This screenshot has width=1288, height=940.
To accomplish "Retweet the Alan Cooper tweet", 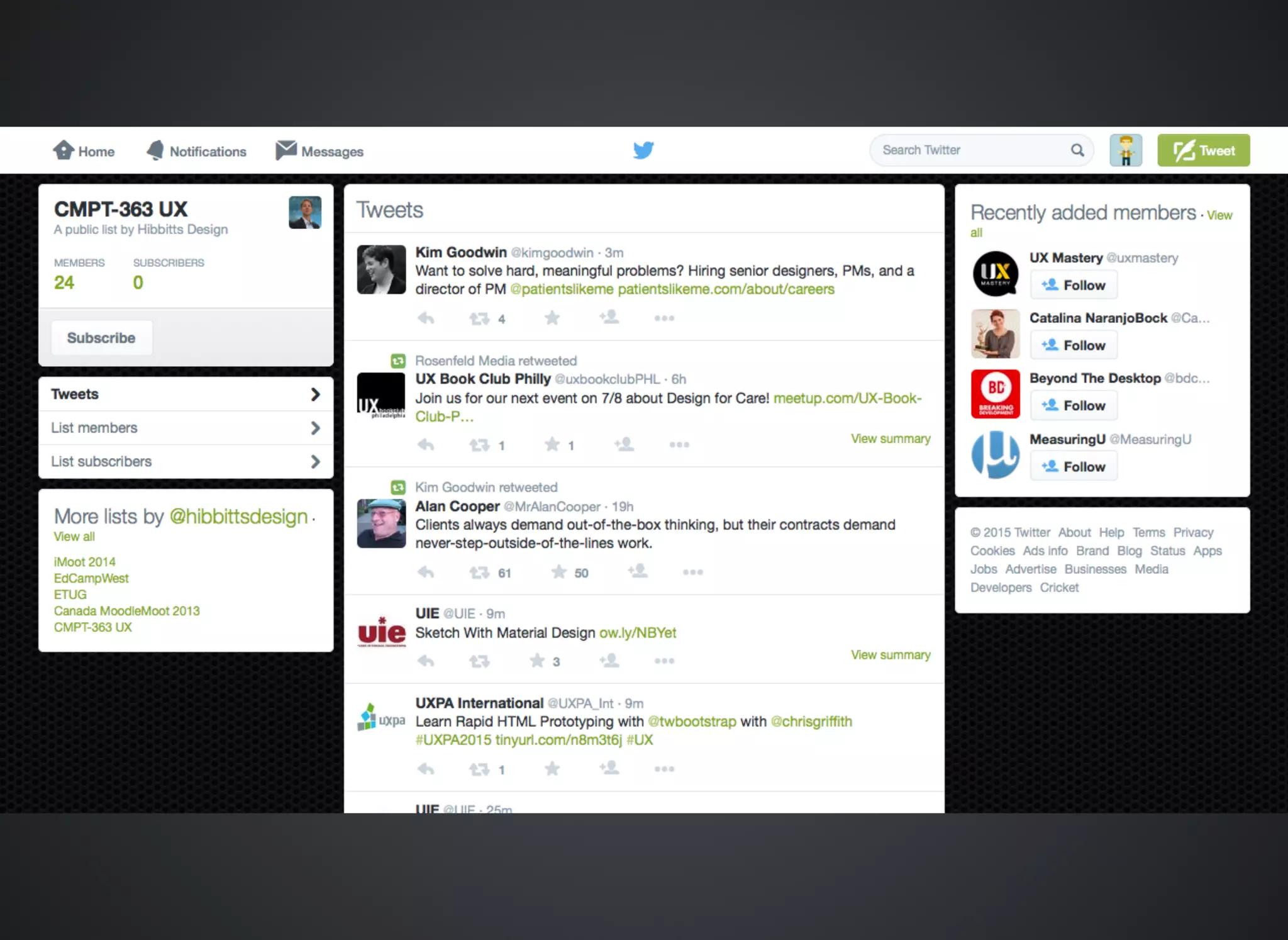I will (479, 573).
